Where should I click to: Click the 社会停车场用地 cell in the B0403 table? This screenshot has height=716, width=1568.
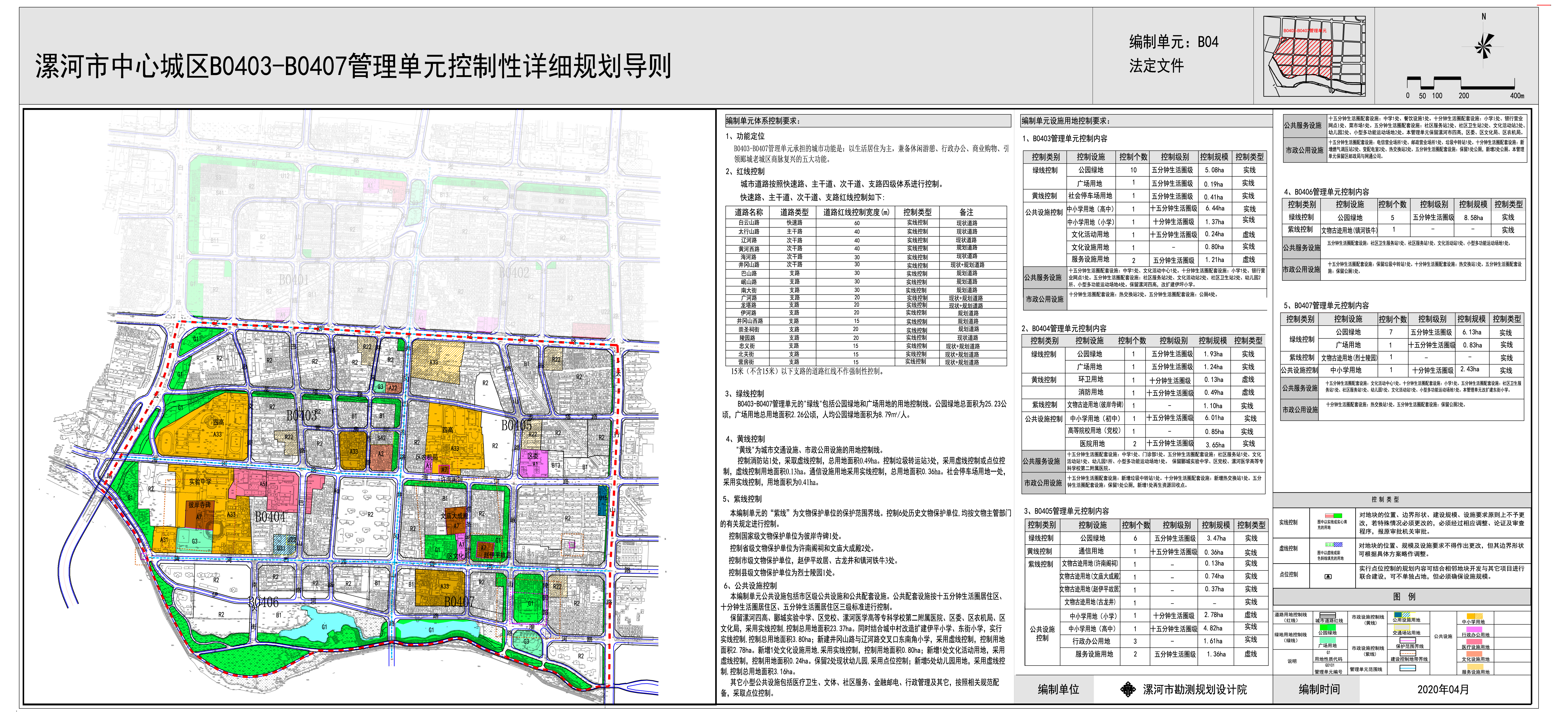coord(1090,196)
